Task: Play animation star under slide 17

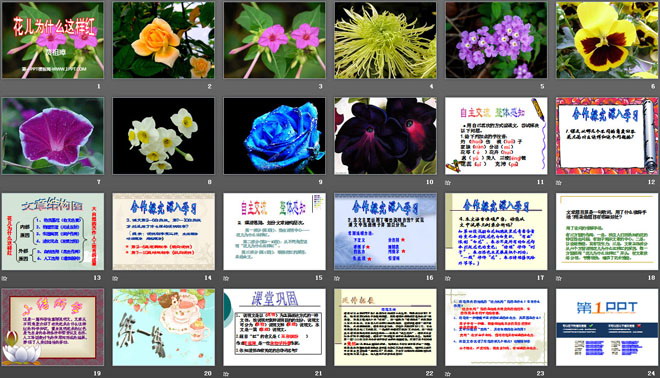Action: [x=448, y=278]
